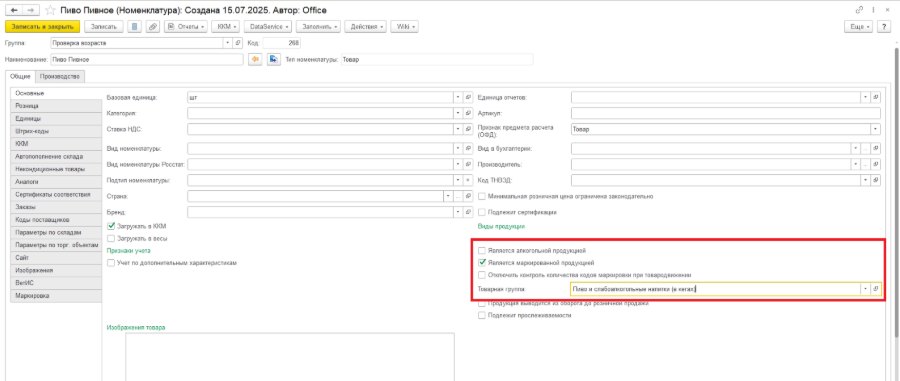Open attached files via paperclip icon
Screen dimensions: 900x381
click(153, 26)
